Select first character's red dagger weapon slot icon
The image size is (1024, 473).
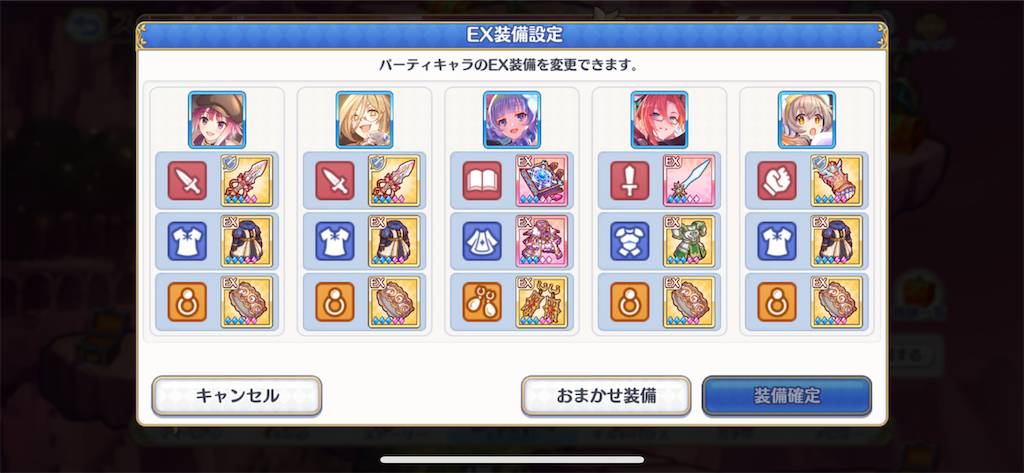tap(187, 180)
